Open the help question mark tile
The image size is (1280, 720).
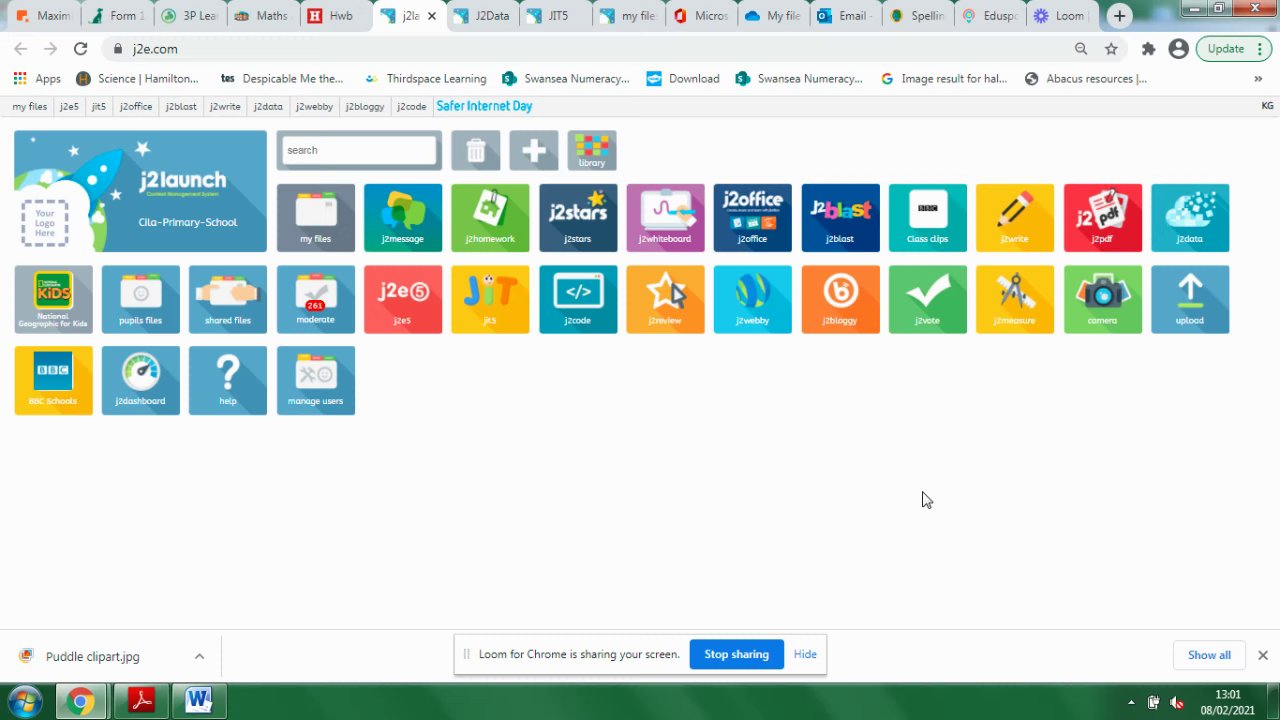pyautogui.click(x=228, y=380)
